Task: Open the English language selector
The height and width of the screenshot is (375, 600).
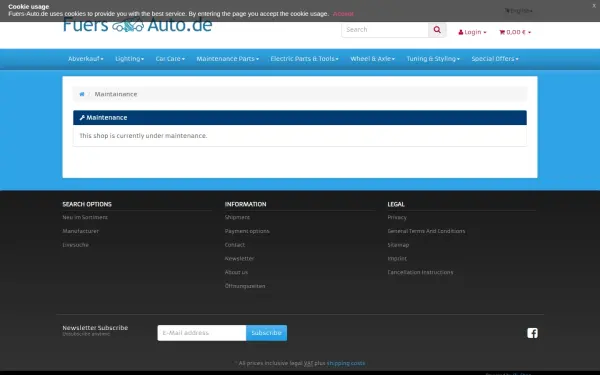Action: (x=518, y=11)
